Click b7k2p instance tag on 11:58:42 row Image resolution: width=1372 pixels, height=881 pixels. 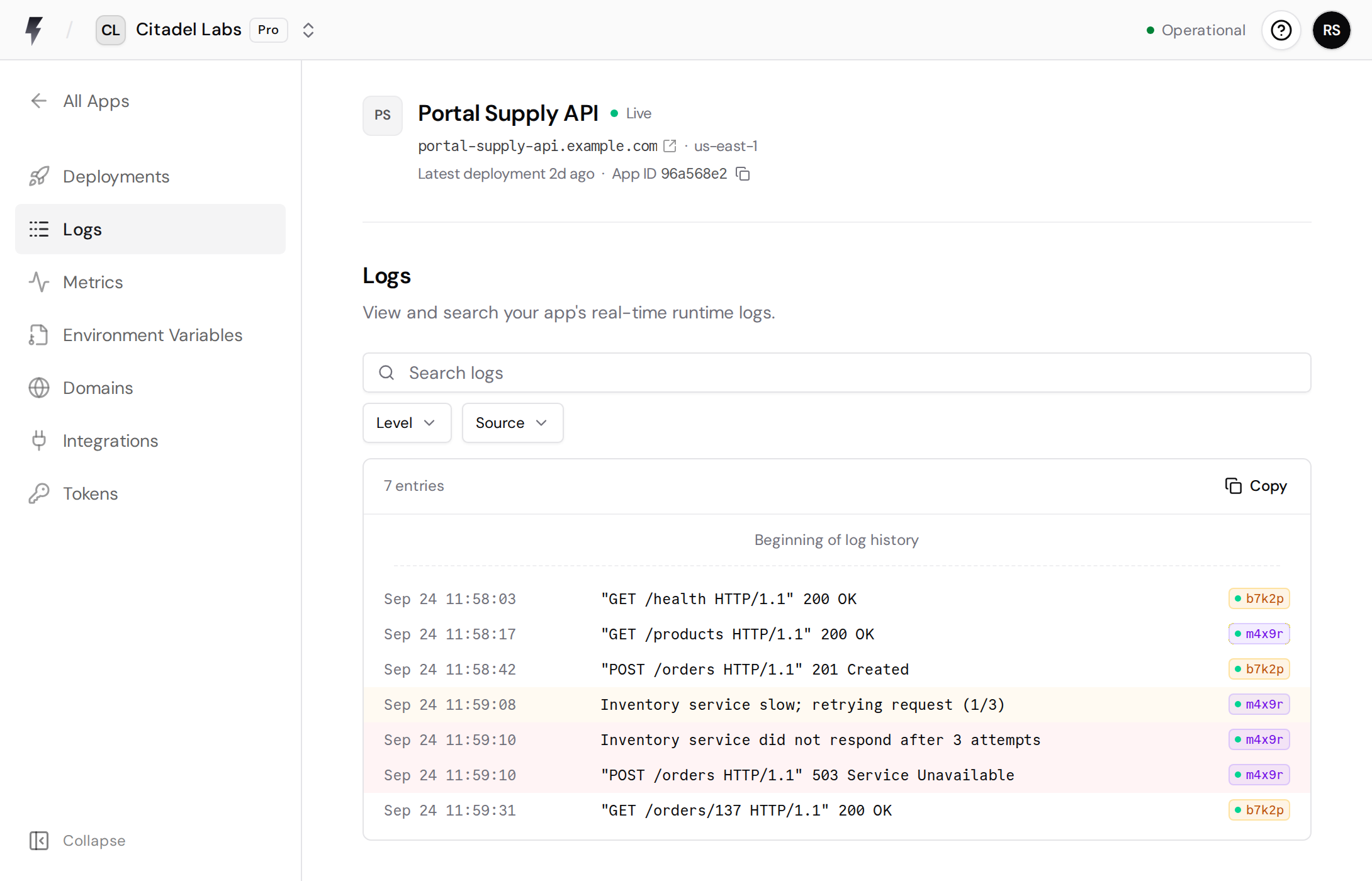1259,669
